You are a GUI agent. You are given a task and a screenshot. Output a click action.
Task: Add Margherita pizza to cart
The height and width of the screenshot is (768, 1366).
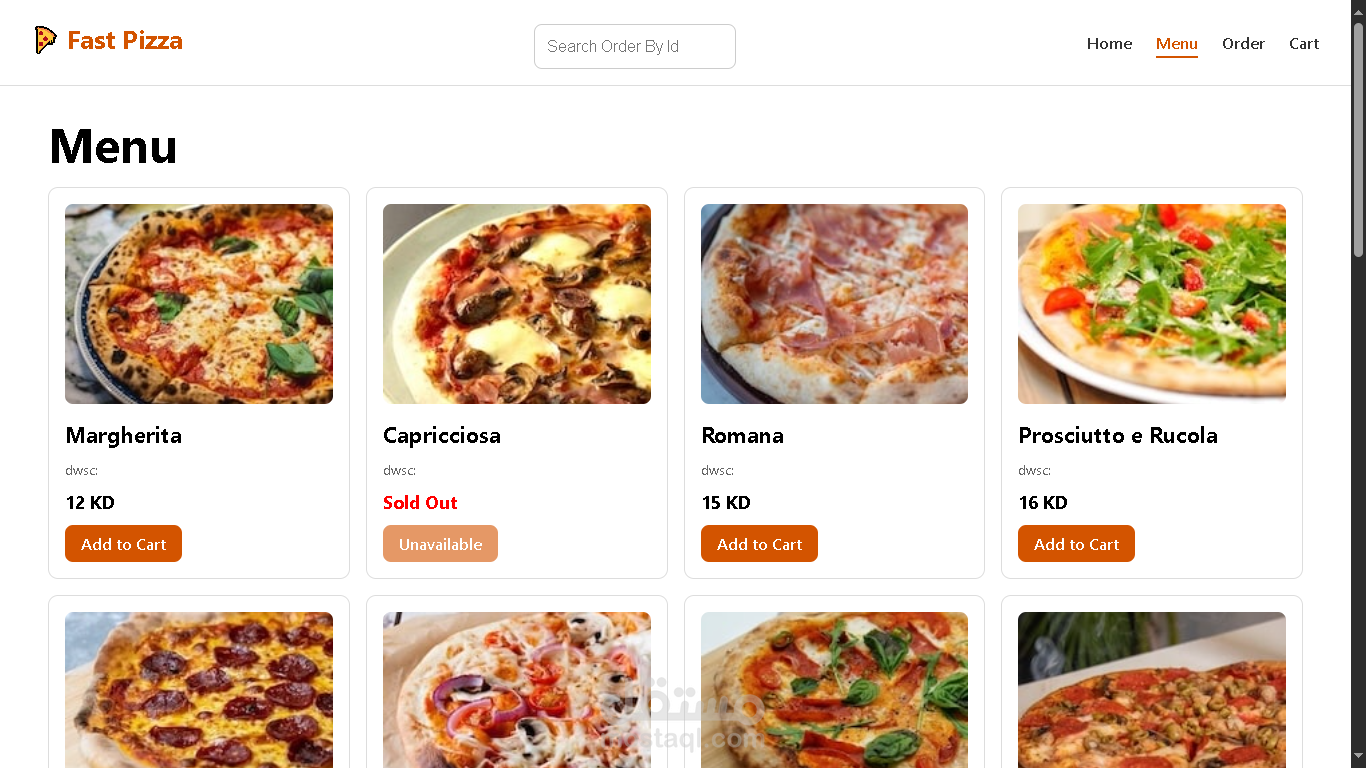123,544
